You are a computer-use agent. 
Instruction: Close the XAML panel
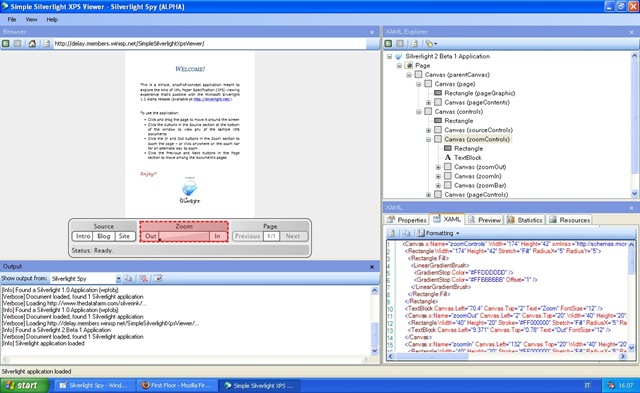tap(631, 208)
